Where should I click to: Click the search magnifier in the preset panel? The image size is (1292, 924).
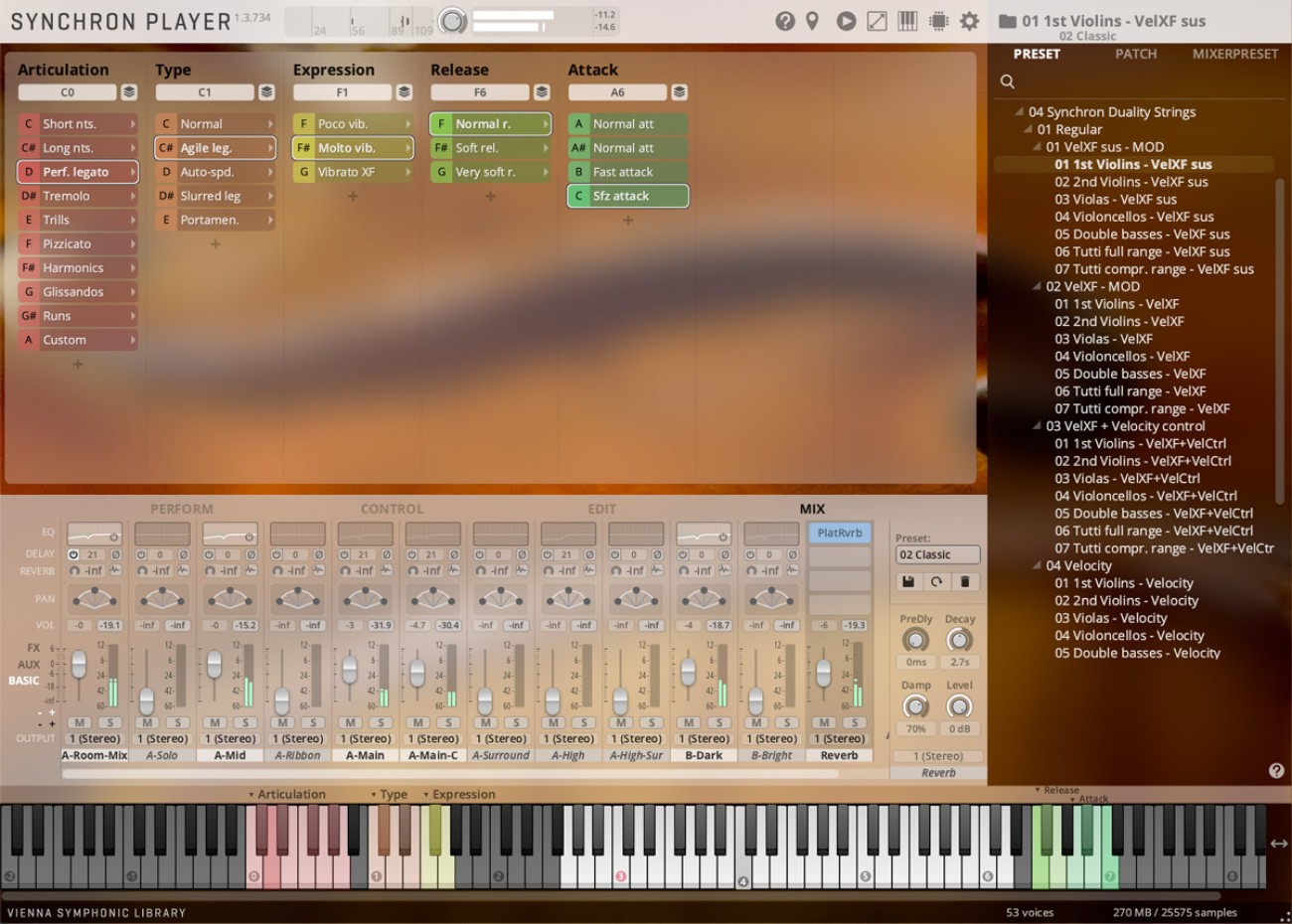click(x=1007, y=81)
